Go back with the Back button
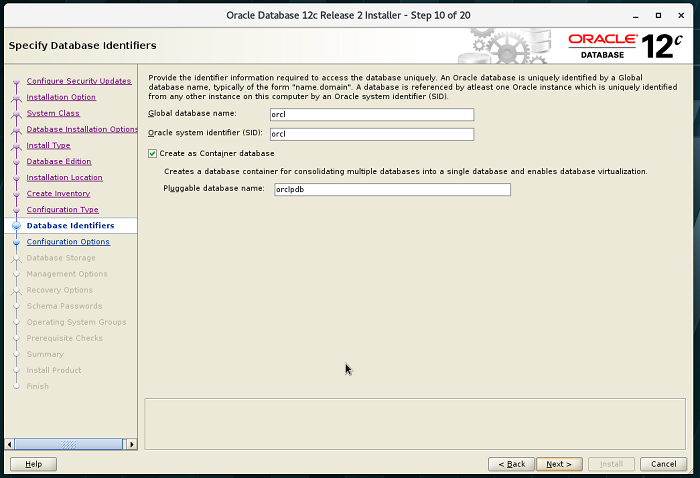 coord(508,464)
